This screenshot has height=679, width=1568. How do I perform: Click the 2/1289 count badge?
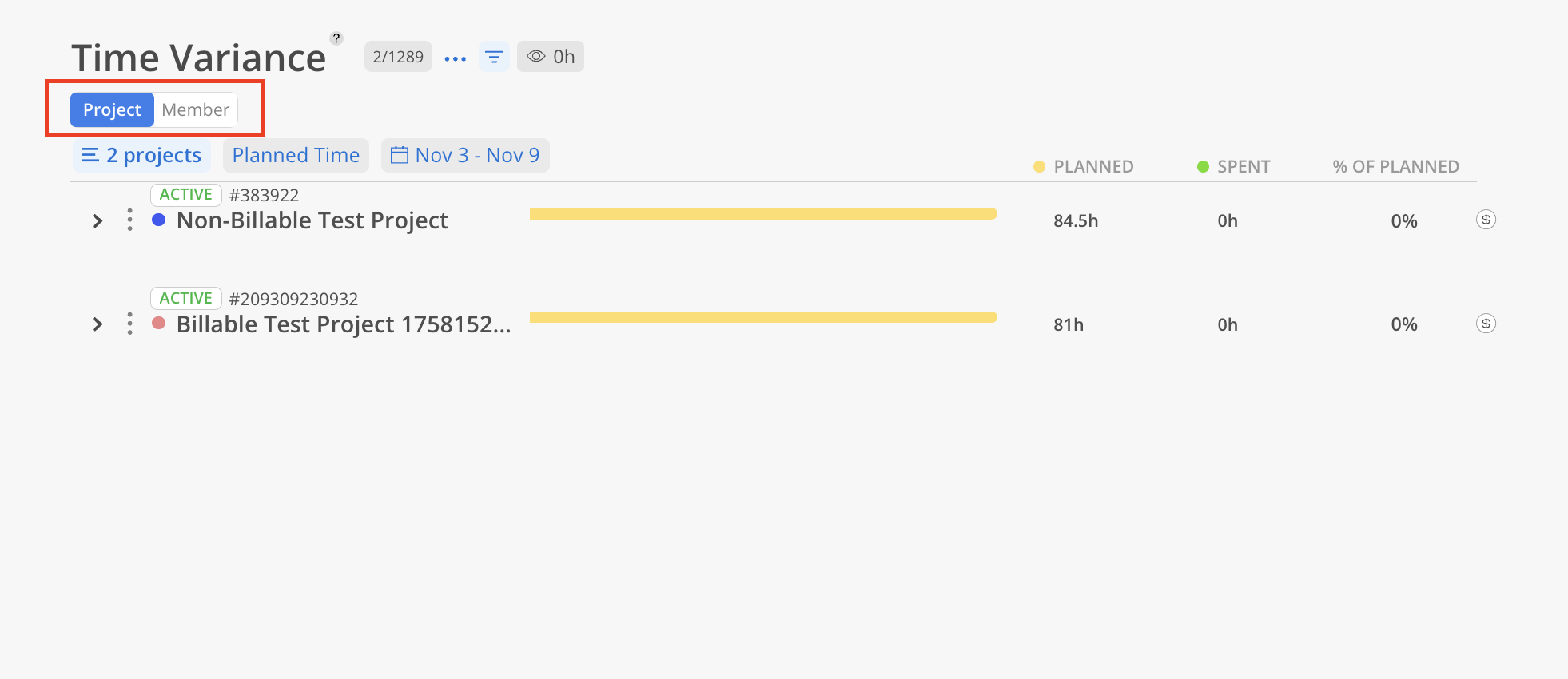point(398,57)
